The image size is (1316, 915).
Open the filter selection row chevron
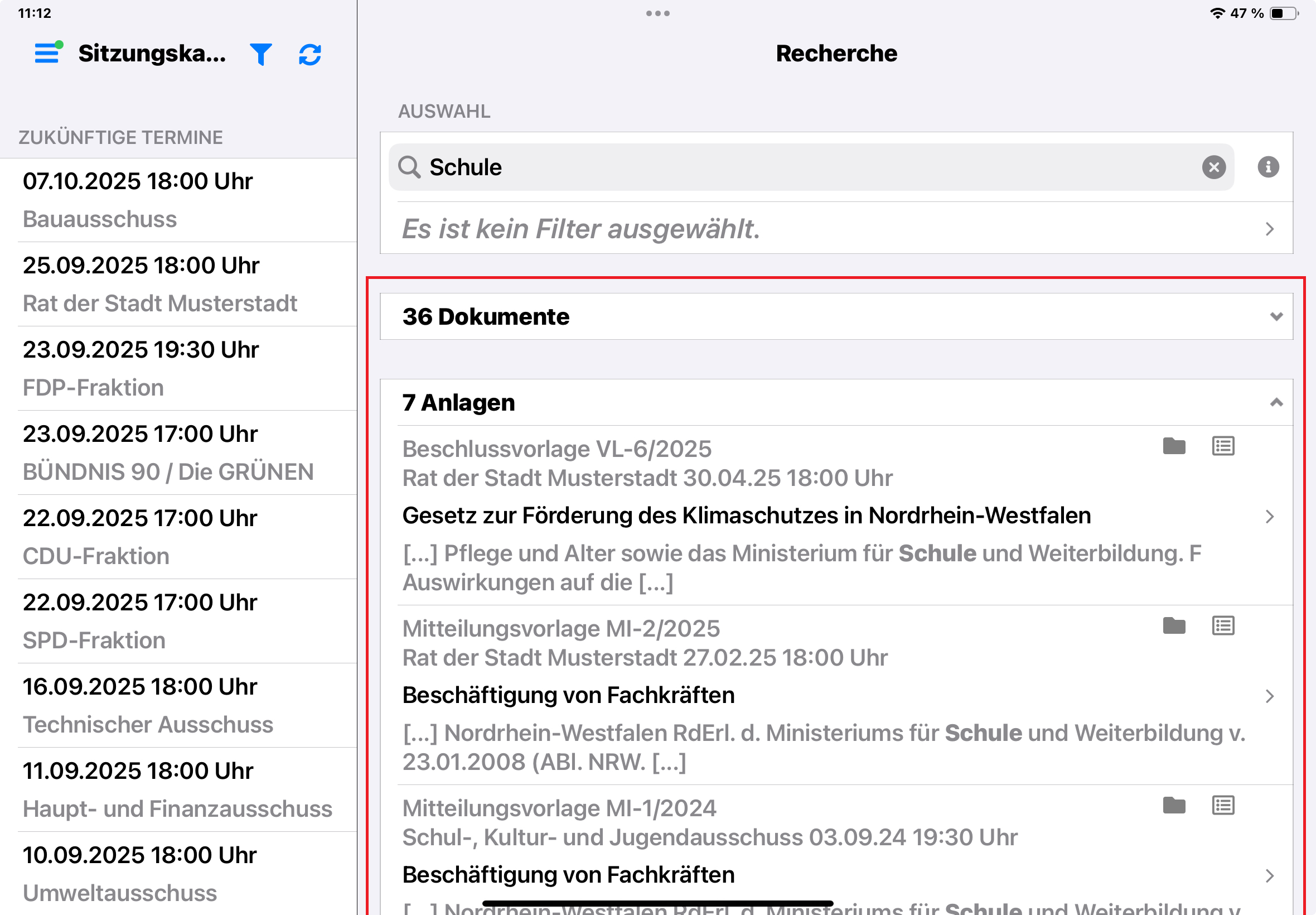(1270, 229)
